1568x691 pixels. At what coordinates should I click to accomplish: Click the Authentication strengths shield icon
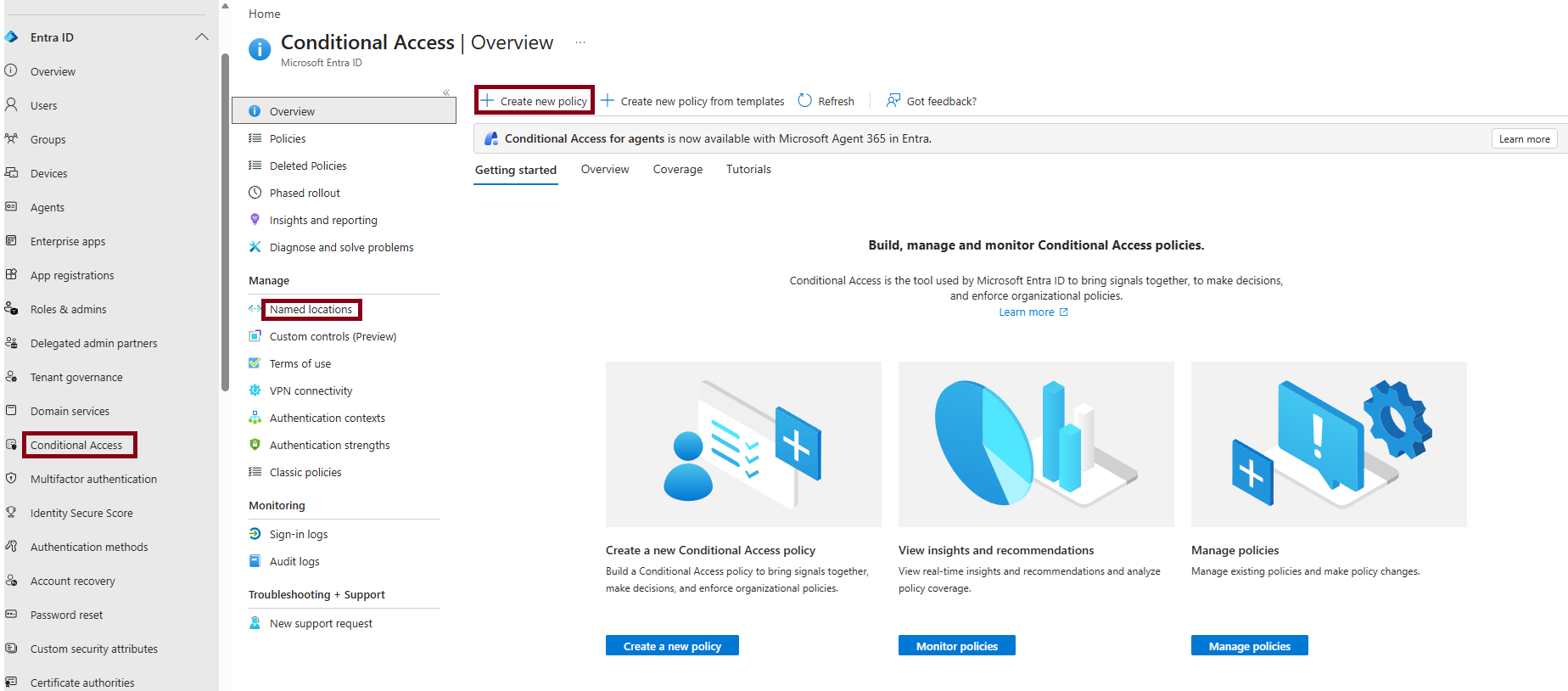click(255, 445)
